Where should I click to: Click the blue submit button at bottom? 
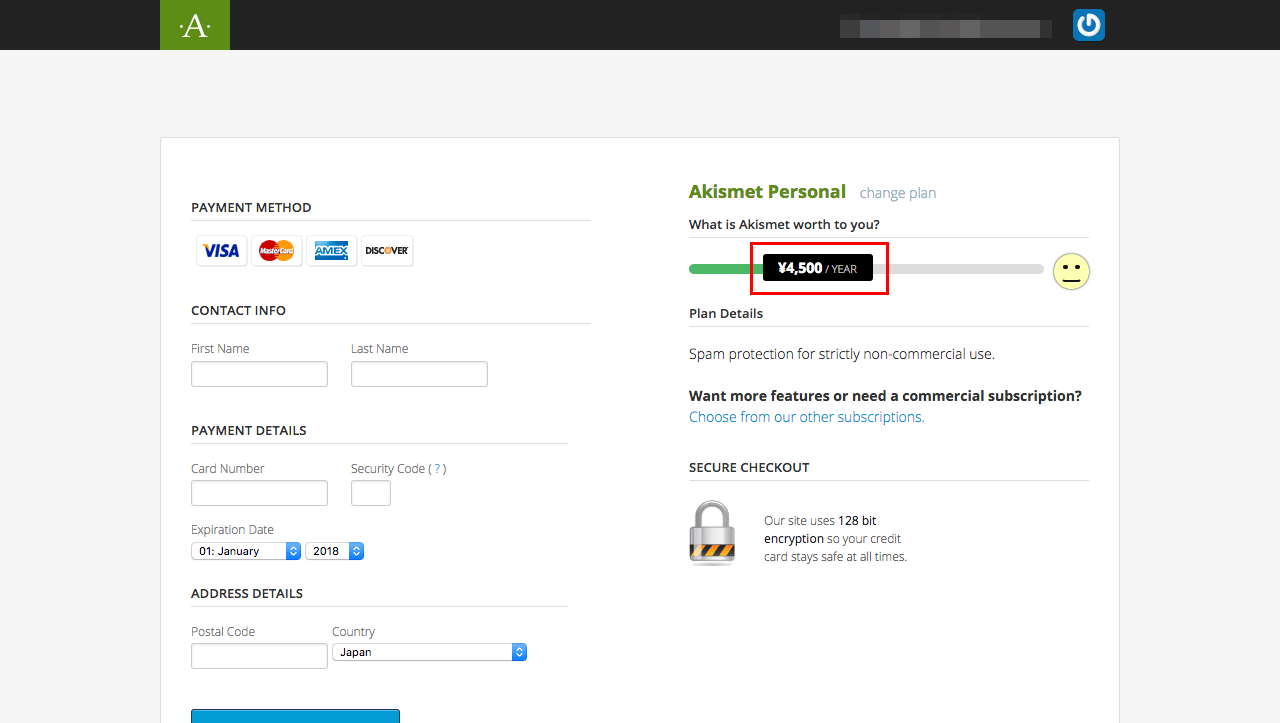coord(295,716)
